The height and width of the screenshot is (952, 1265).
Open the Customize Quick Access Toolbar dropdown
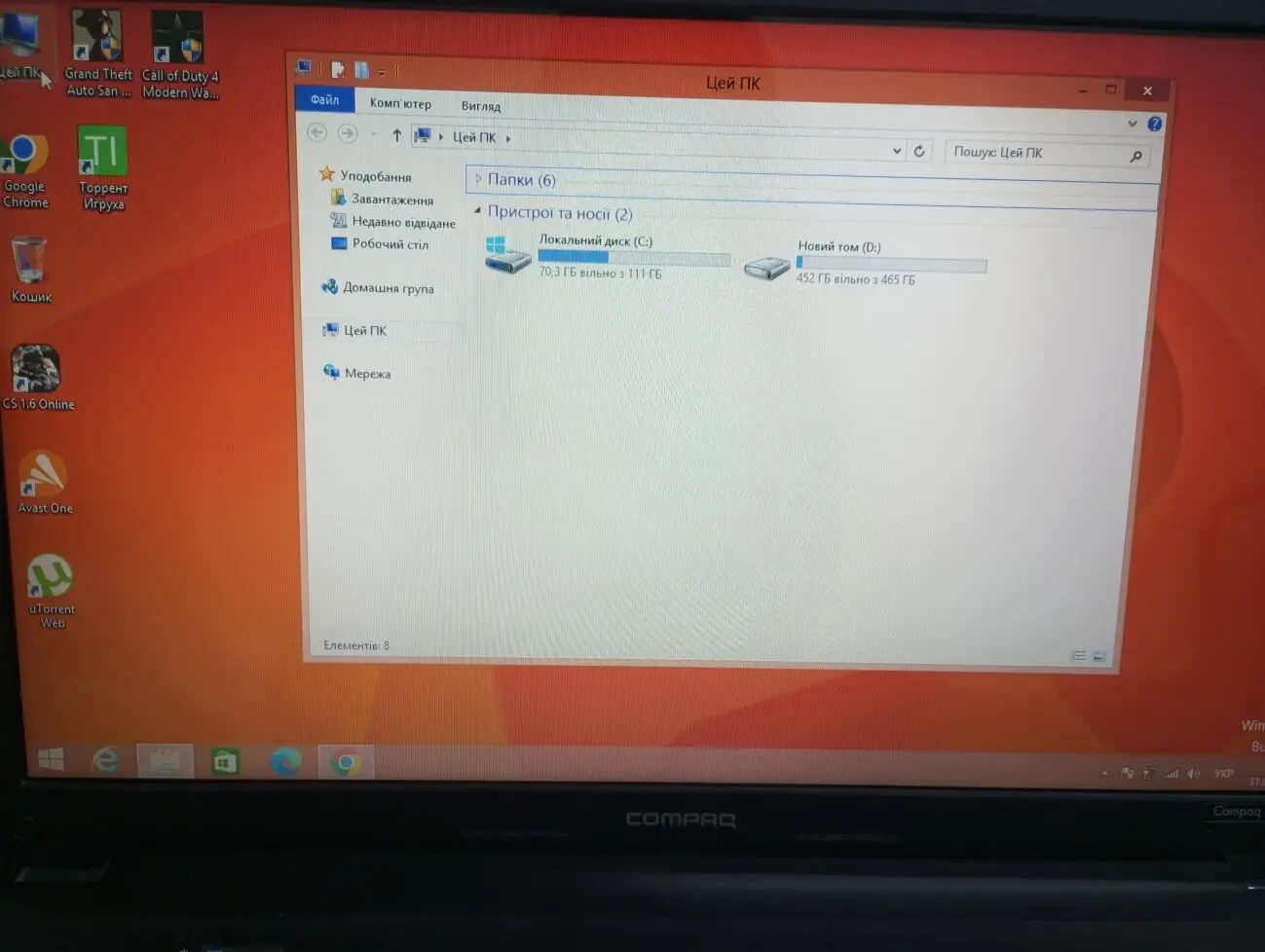(x=382, y=72)
